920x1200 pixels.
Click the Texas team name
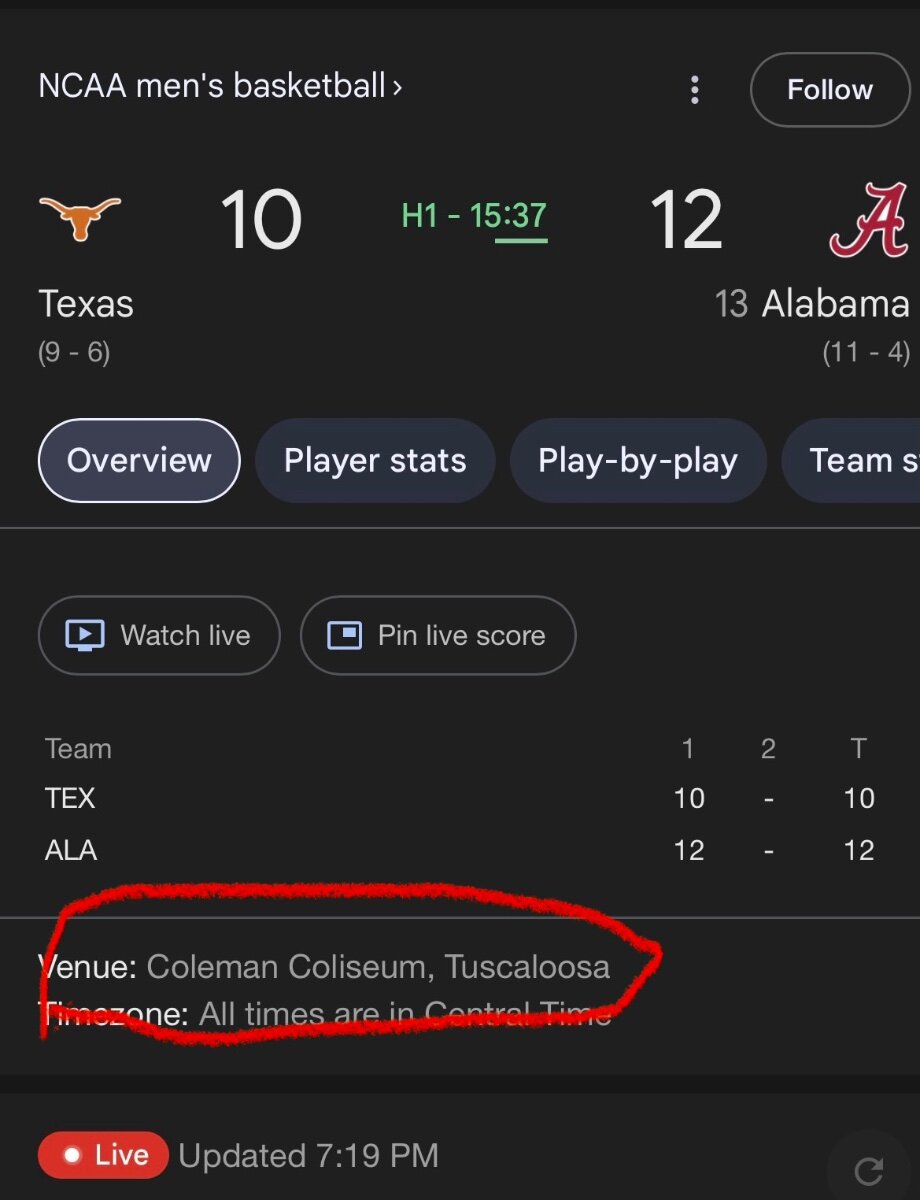(x=86, y=304)
